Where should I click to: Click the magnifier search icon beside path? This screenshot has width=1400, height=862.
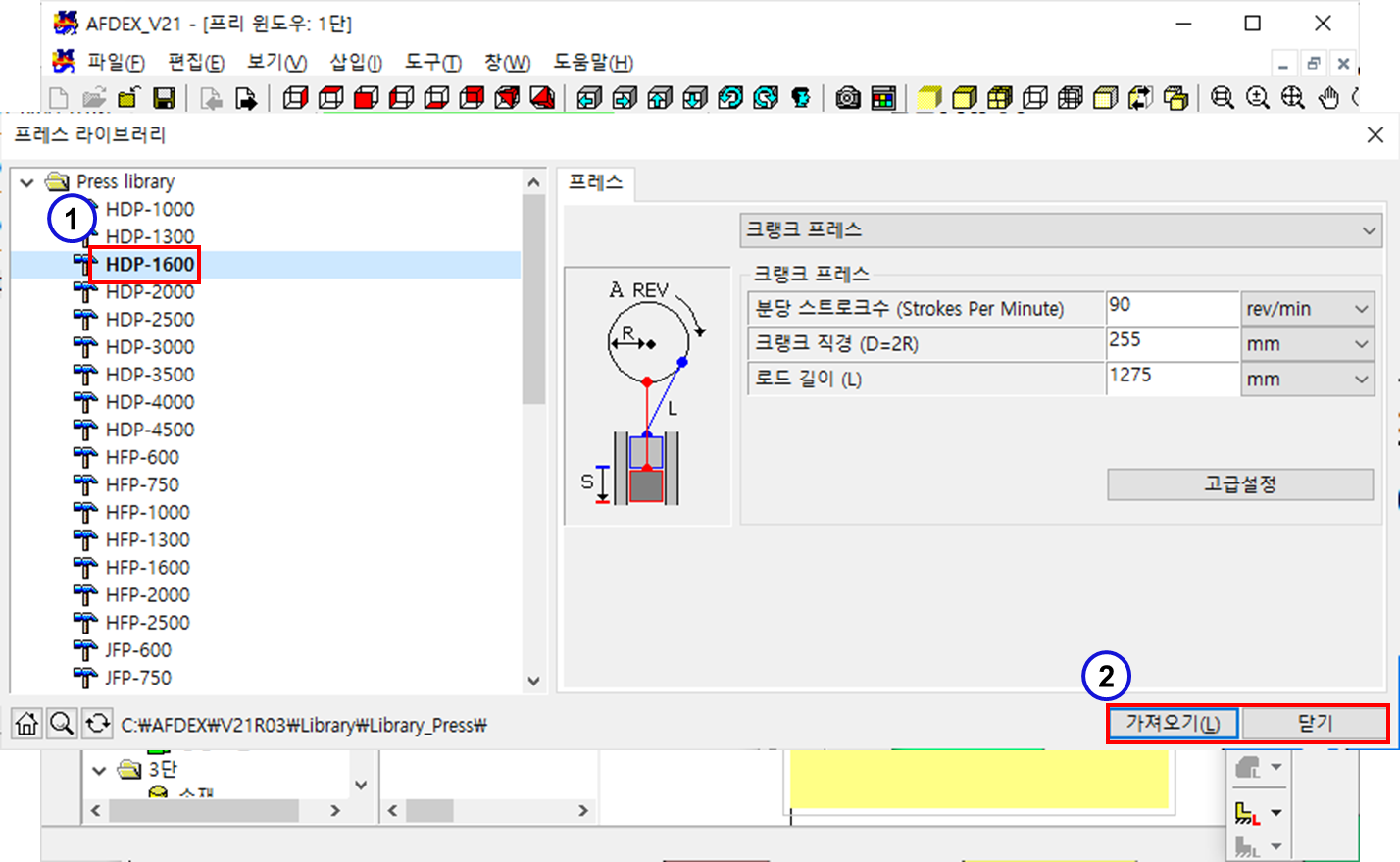(x=62, y=724)
